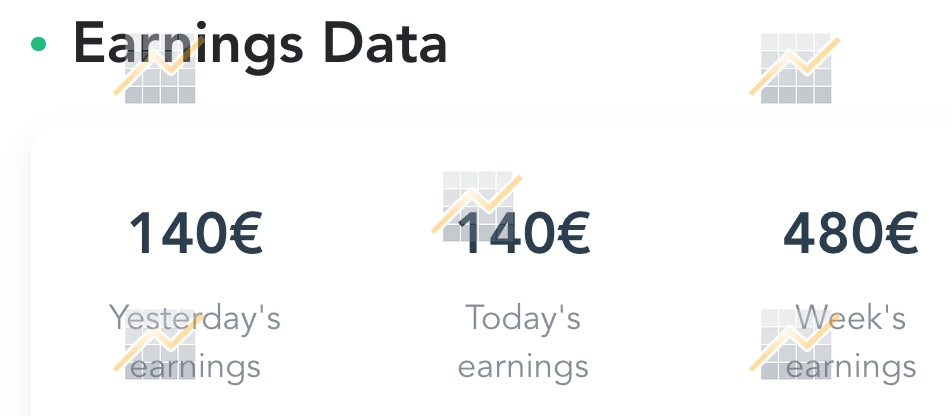952x416 pixels.
Task: Click chart icon overlapping the Earnings Data heading
Action: coord(159,68)
